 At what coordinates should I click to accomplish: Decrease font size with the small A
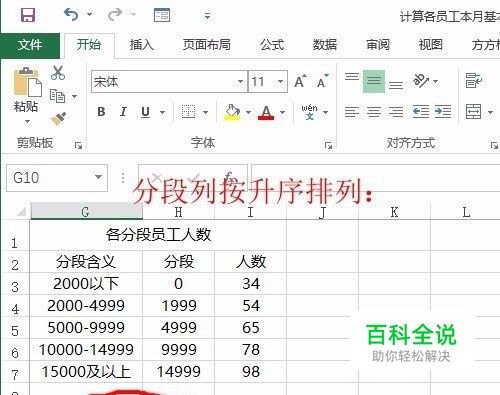pos(323,81)
